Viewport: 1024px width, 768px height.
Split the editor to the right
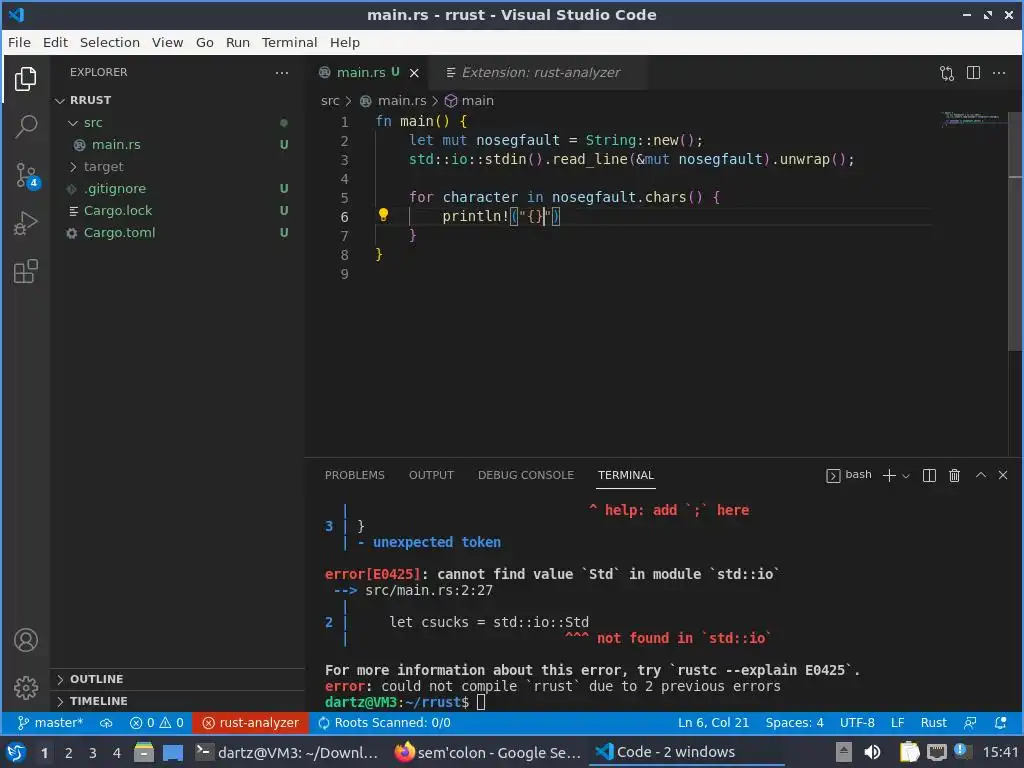click(x=973, y=72)
